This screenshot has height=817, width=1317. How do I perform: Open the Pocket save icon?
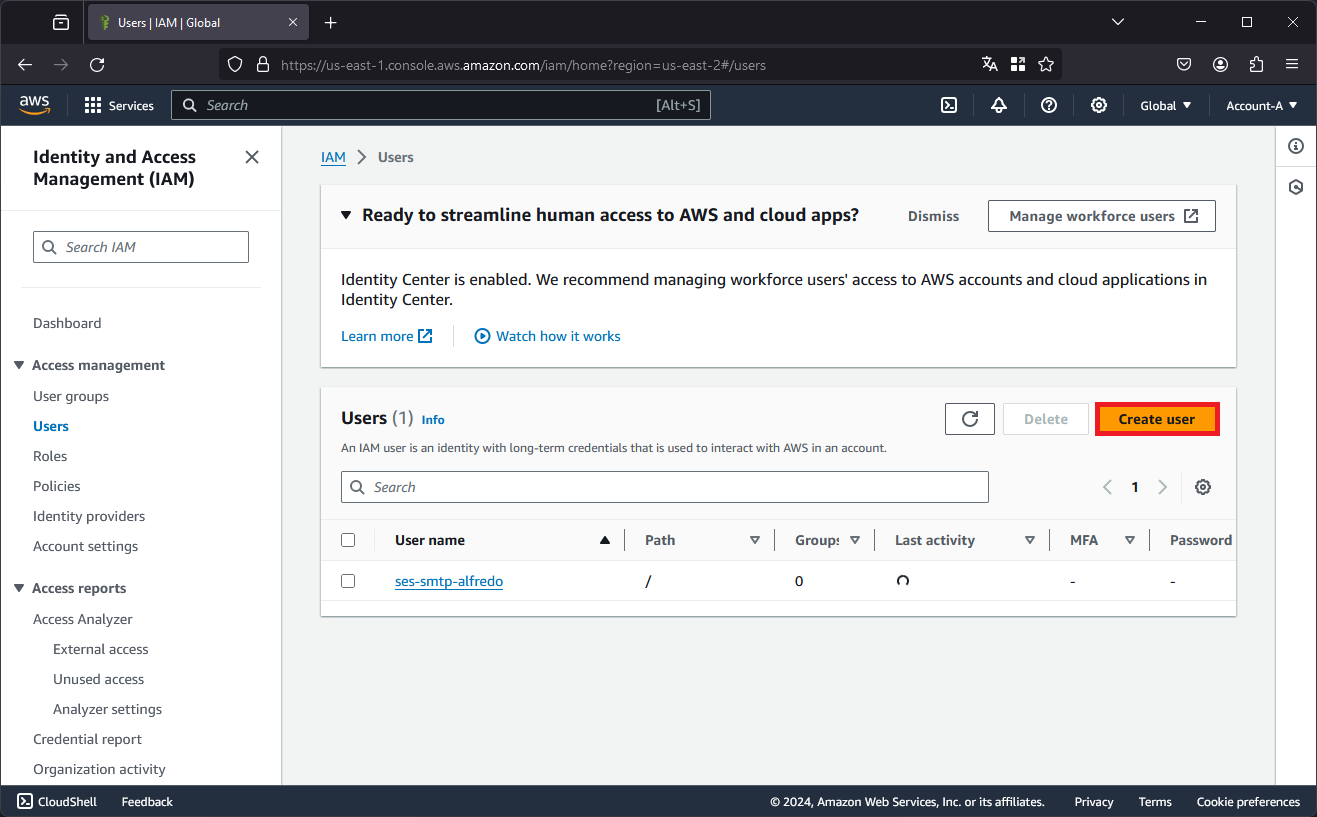[1184, 64]
